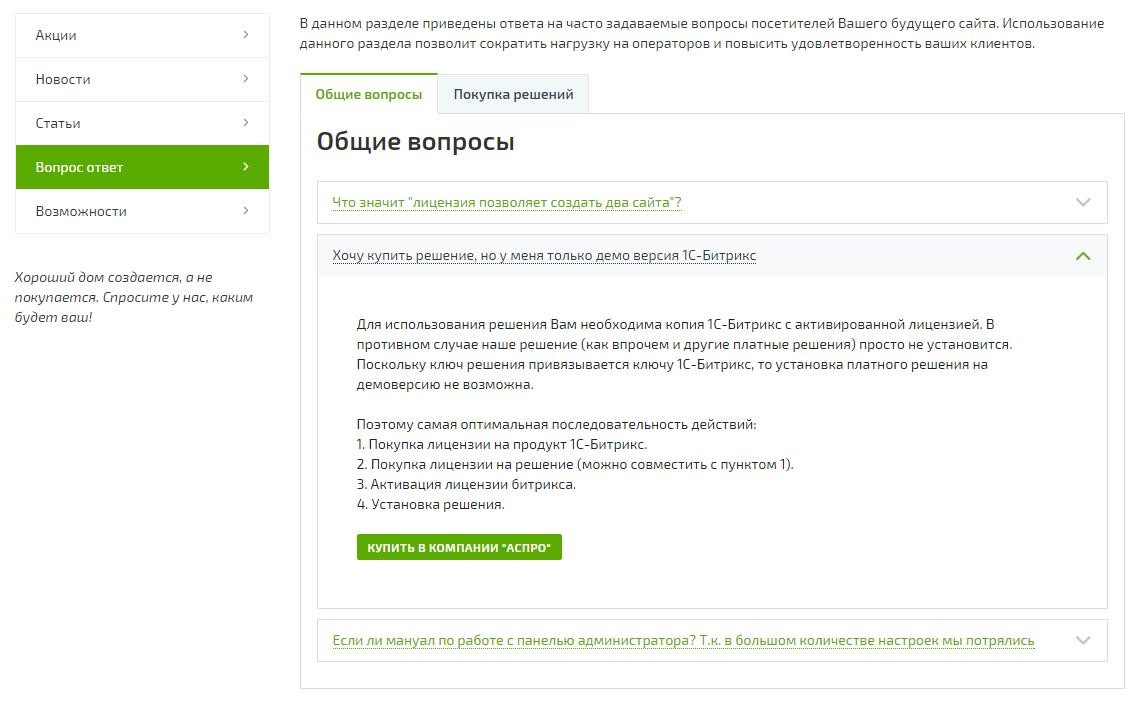Image resolution: width=1142 pixels, height=706 pixels.
Task: Open the Акции sidebar item
Action: (x=142, y=35)
